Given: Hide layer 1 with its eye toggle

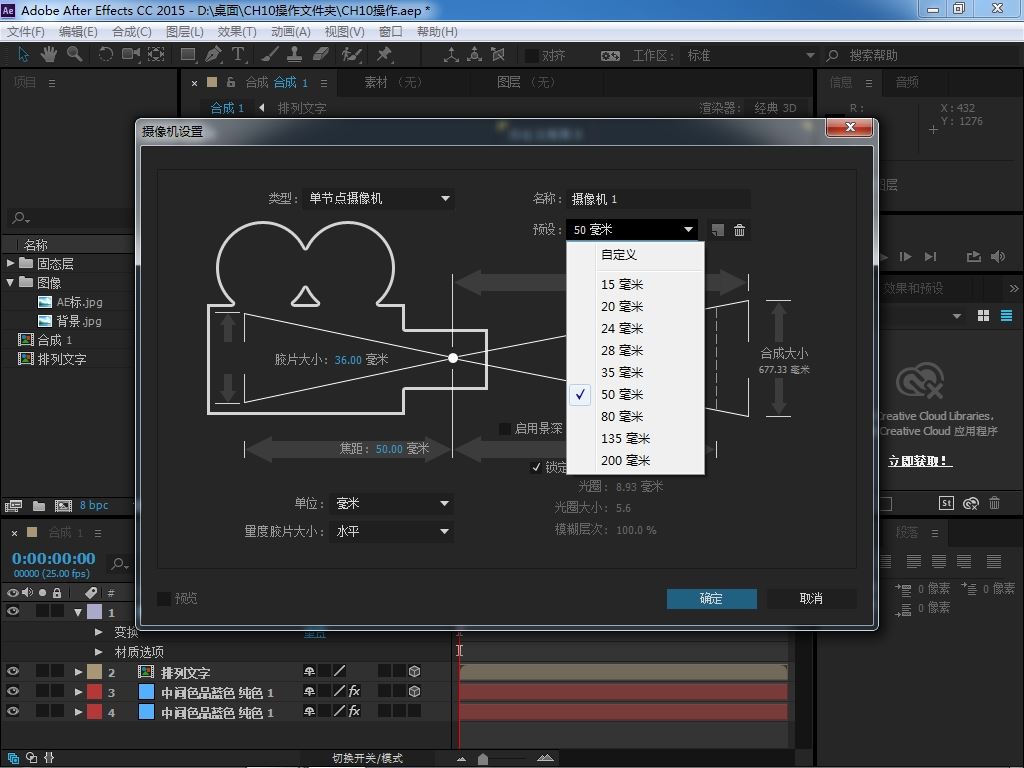Looking at the screenshot, I should (x=12, y=611).
